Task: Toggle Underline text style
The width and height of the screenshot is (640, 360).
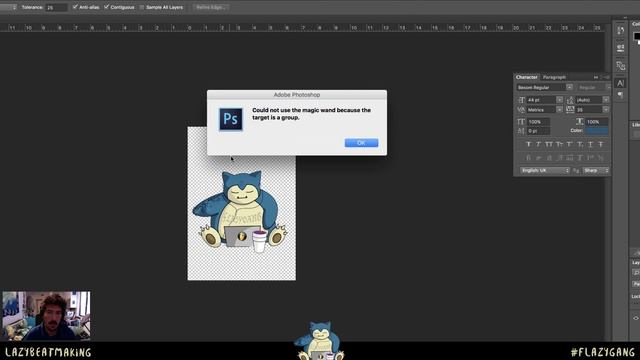Action: click(590, 144)
